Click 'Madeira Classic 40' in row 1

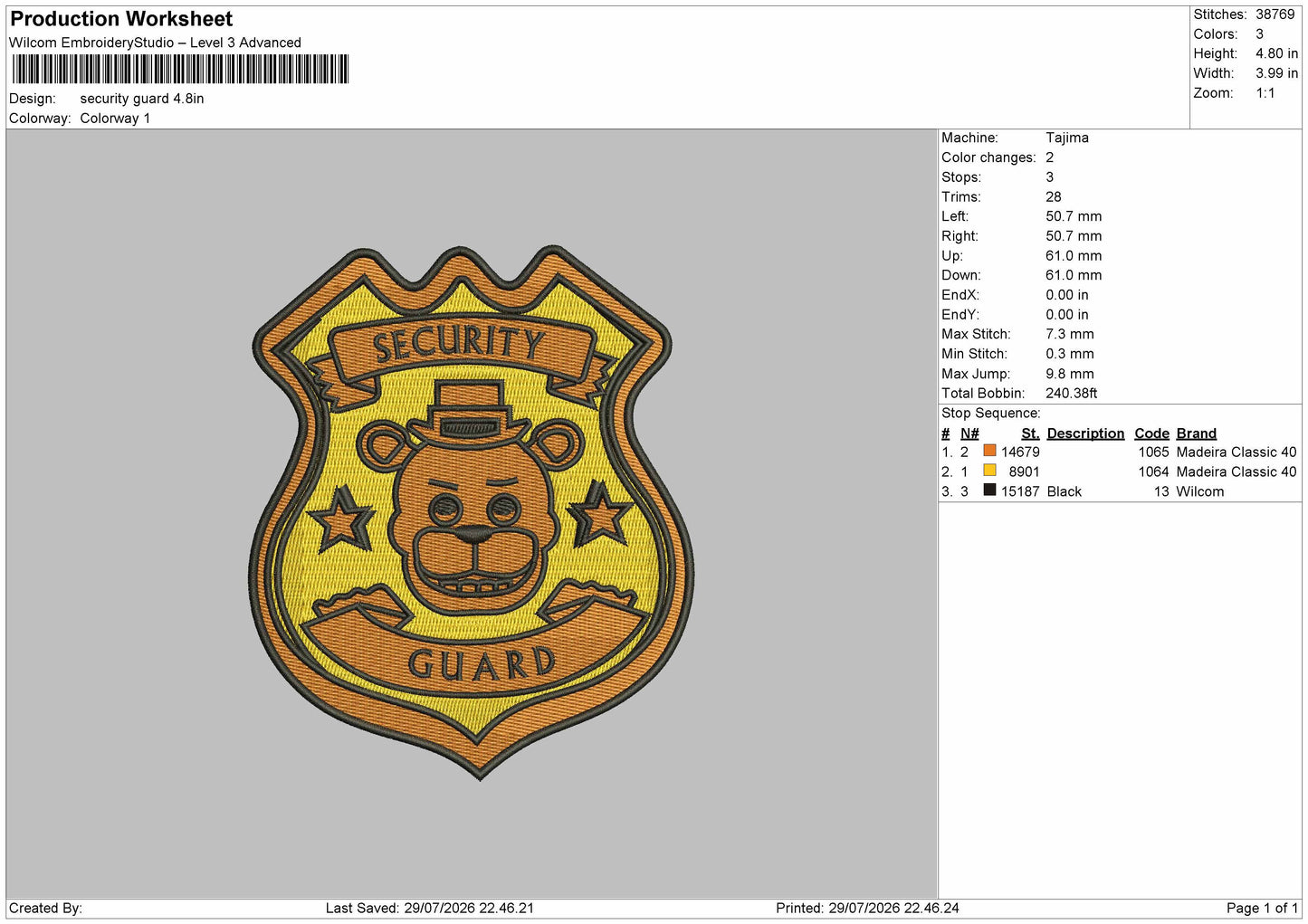click(1236, 452)
